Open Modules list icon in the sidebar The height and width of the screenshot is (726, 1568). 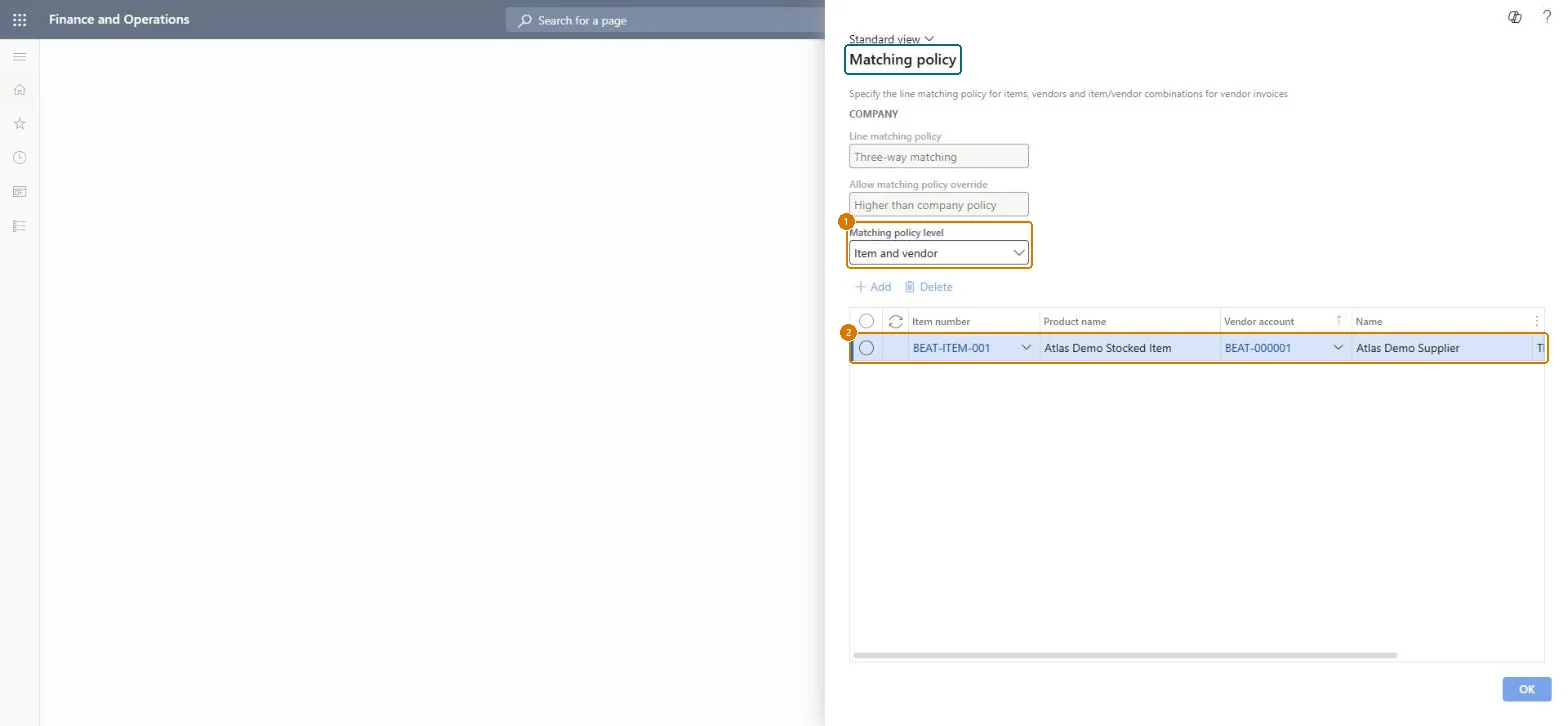(x=19, y=226)
